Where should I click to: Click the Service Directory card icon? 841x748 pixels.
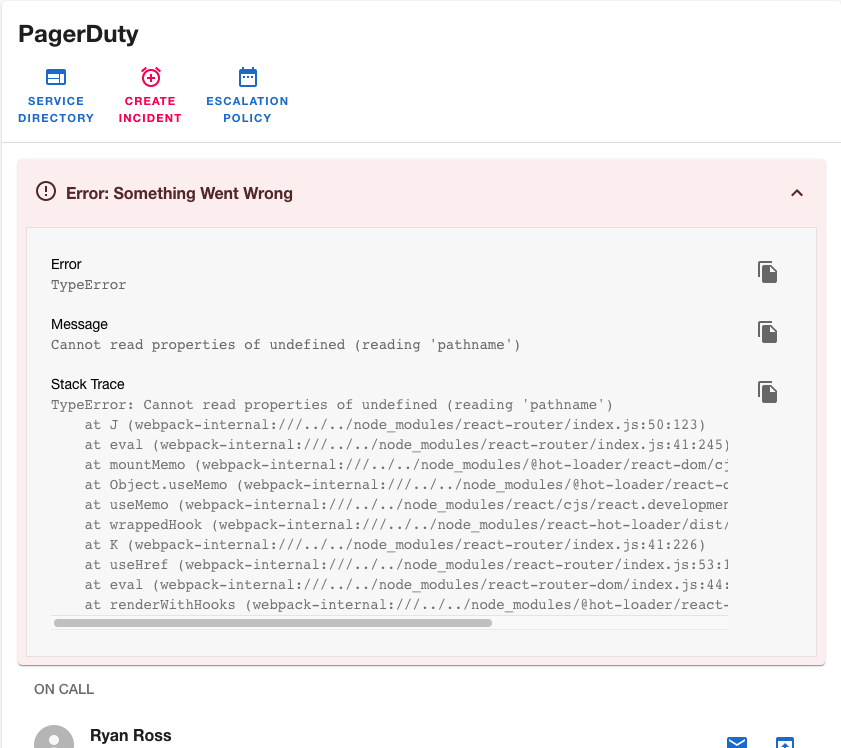tap(55, 77)
